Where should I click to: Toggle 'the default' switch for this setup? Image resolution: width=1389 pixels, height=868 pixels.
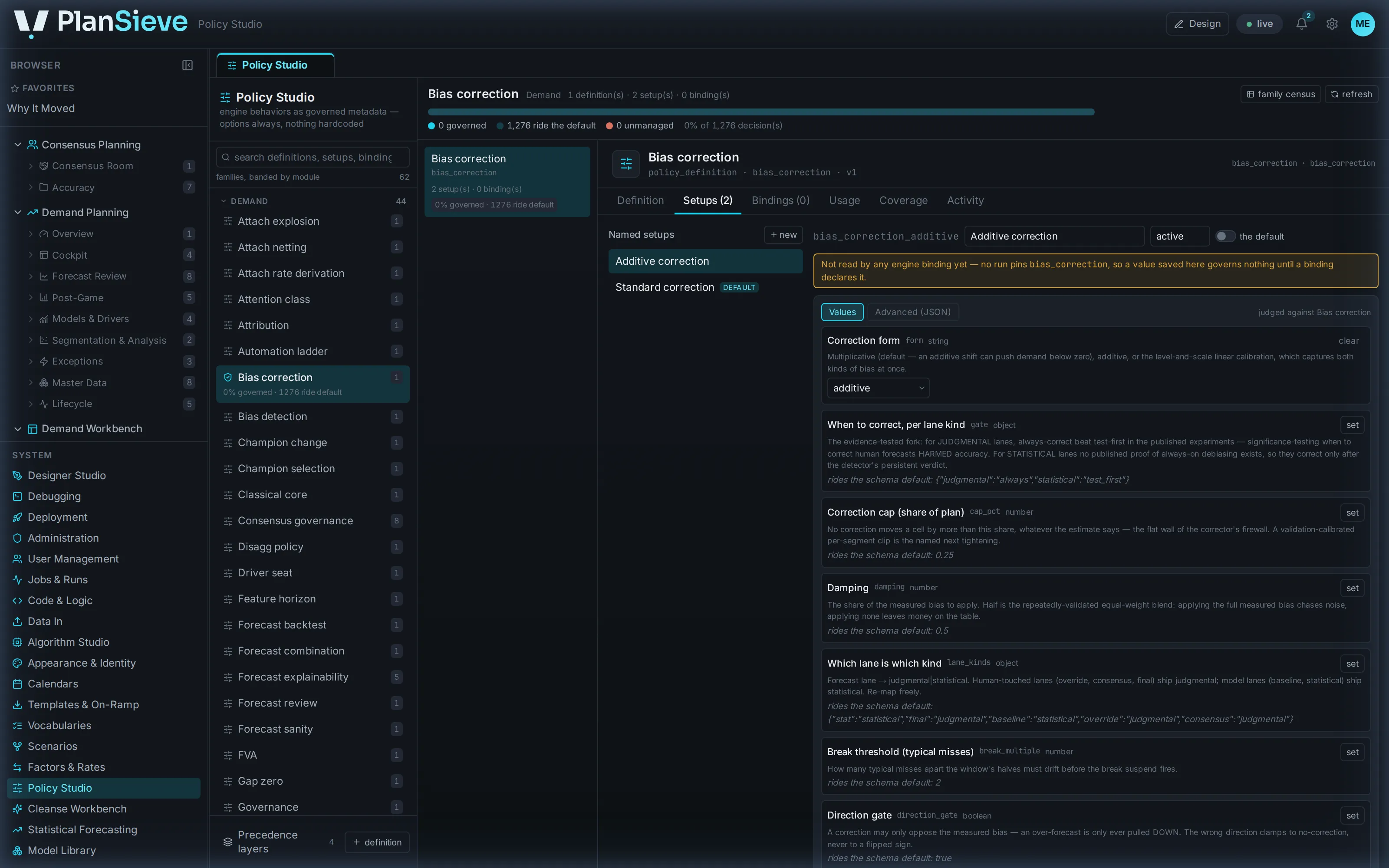click(x=1225, y=236)
